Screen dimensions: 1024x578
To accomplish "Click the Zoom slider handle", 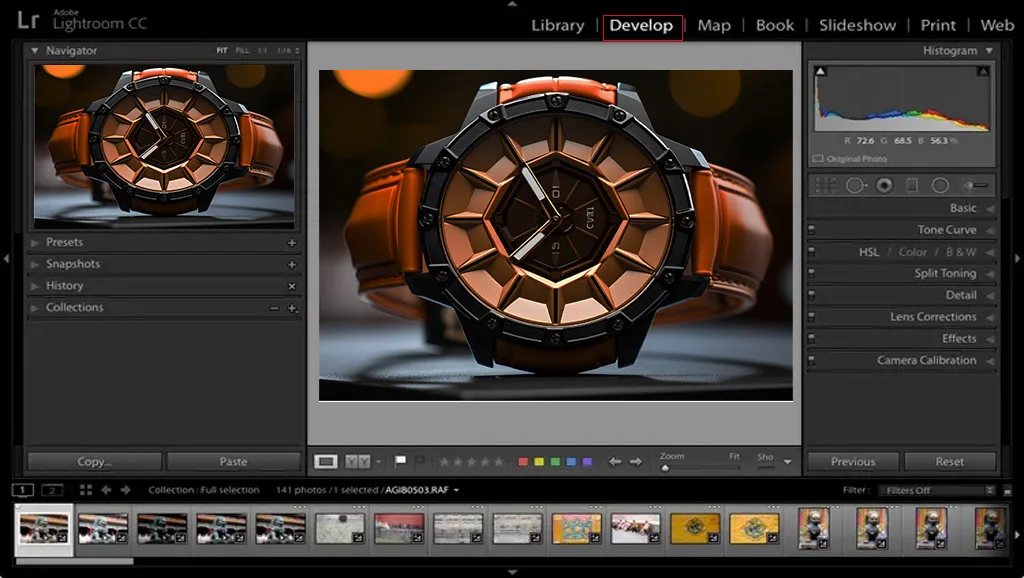I will point(665,468).
